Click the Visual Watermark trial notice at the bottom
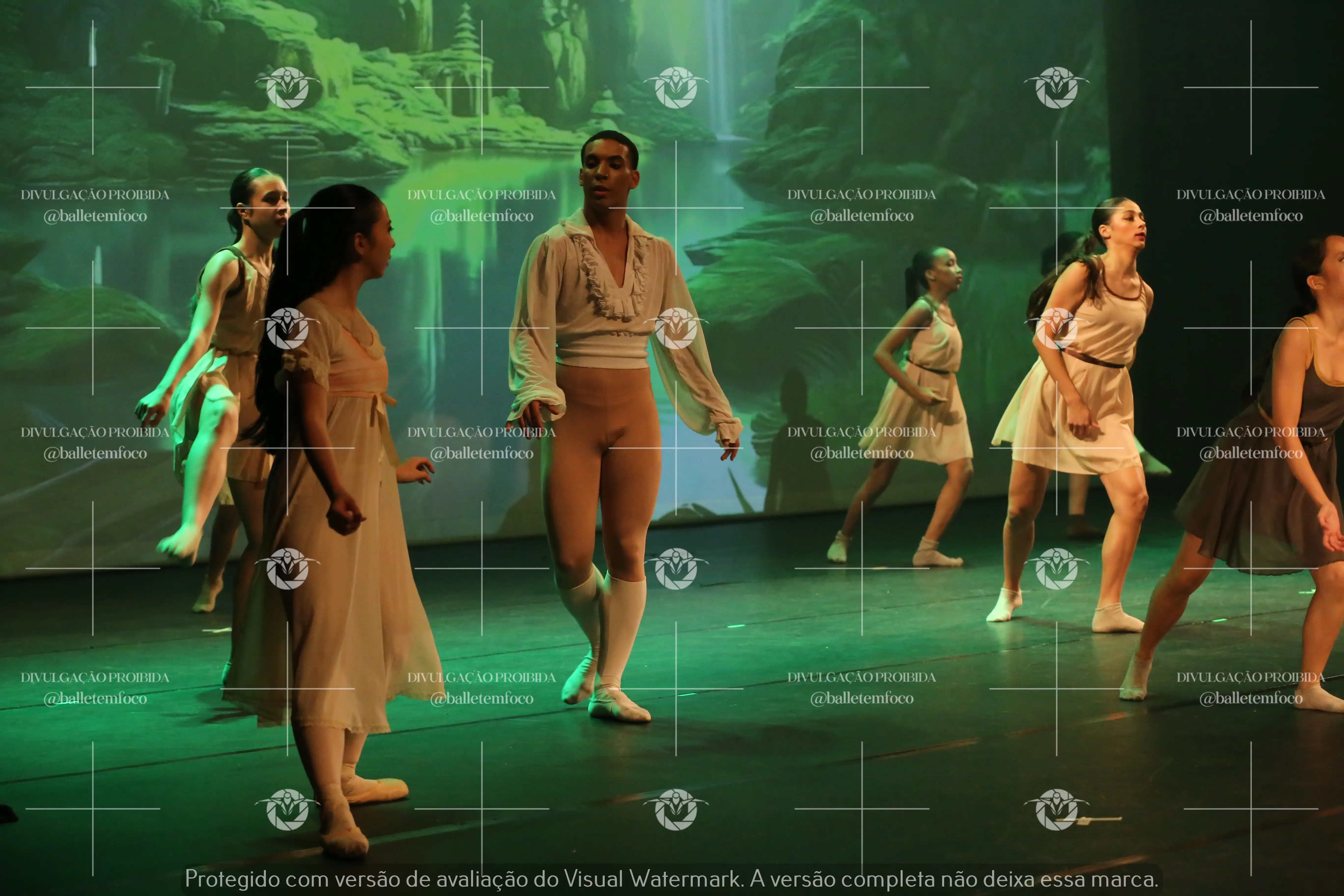Viewport: 1344px width, 896px height. click(672, 879)
